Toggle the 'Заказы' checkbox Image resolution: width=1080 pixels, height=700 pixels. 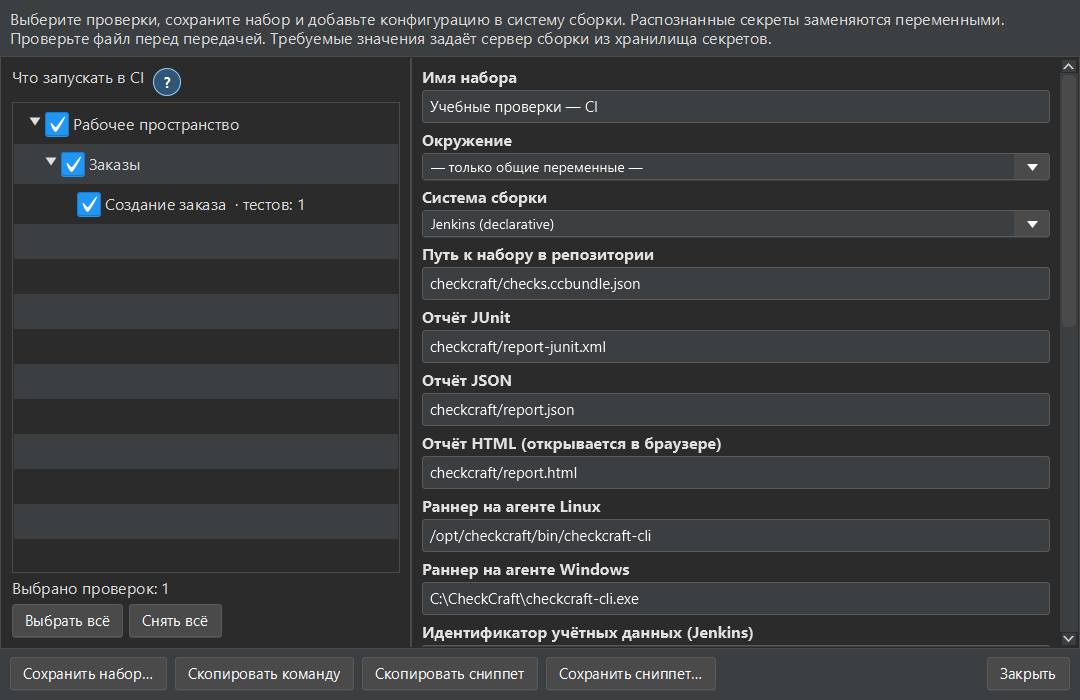tap(72, 165)
